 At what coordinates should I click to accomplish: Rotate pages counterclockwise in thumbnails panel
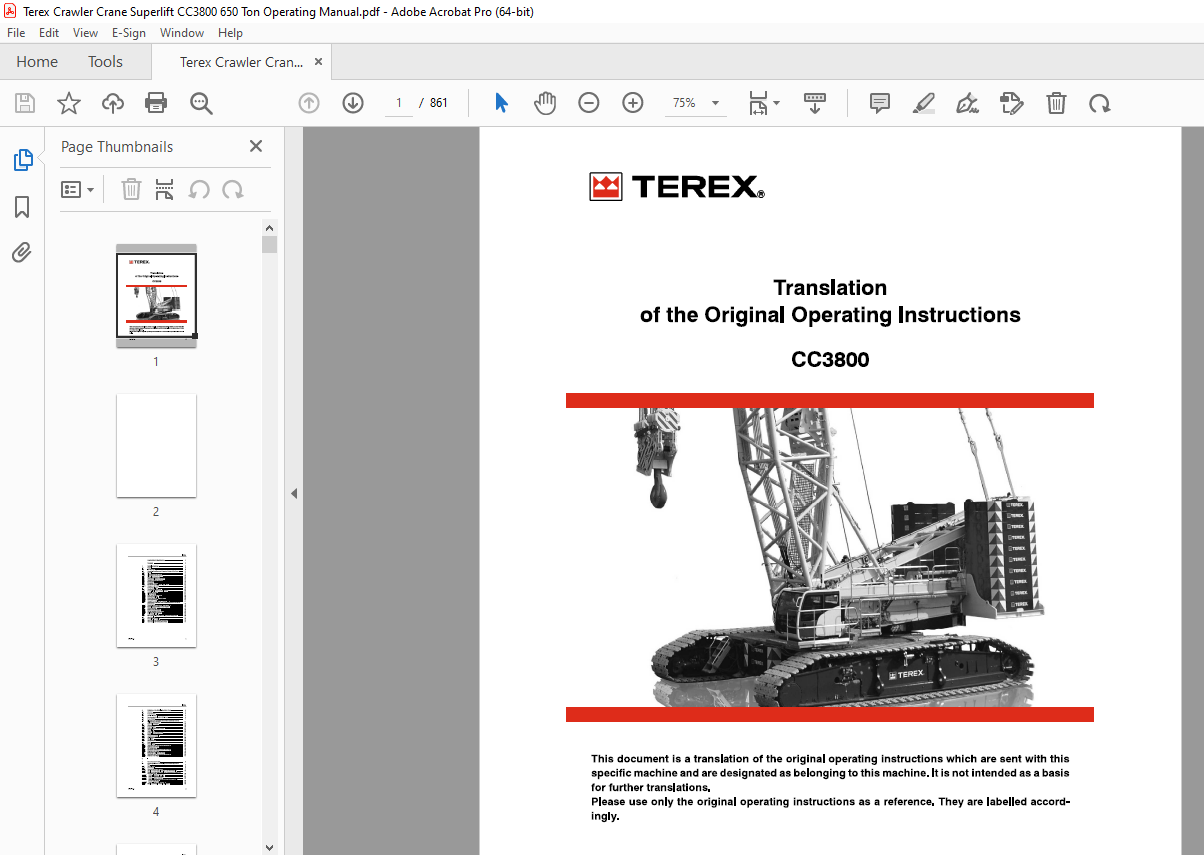pos(199,189)
